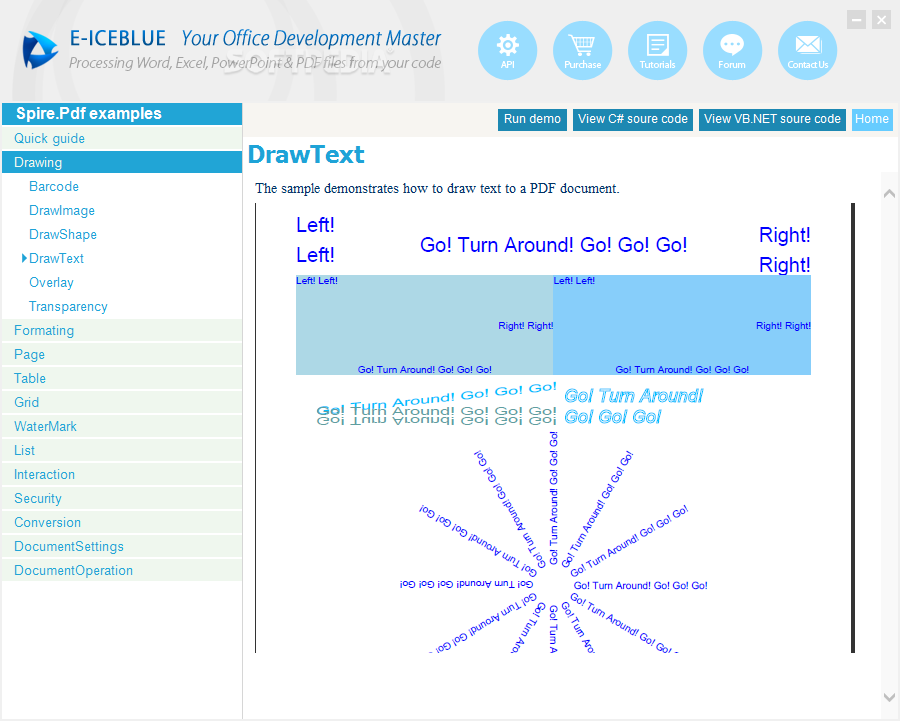Open the Quick guide section

(122, 138)
